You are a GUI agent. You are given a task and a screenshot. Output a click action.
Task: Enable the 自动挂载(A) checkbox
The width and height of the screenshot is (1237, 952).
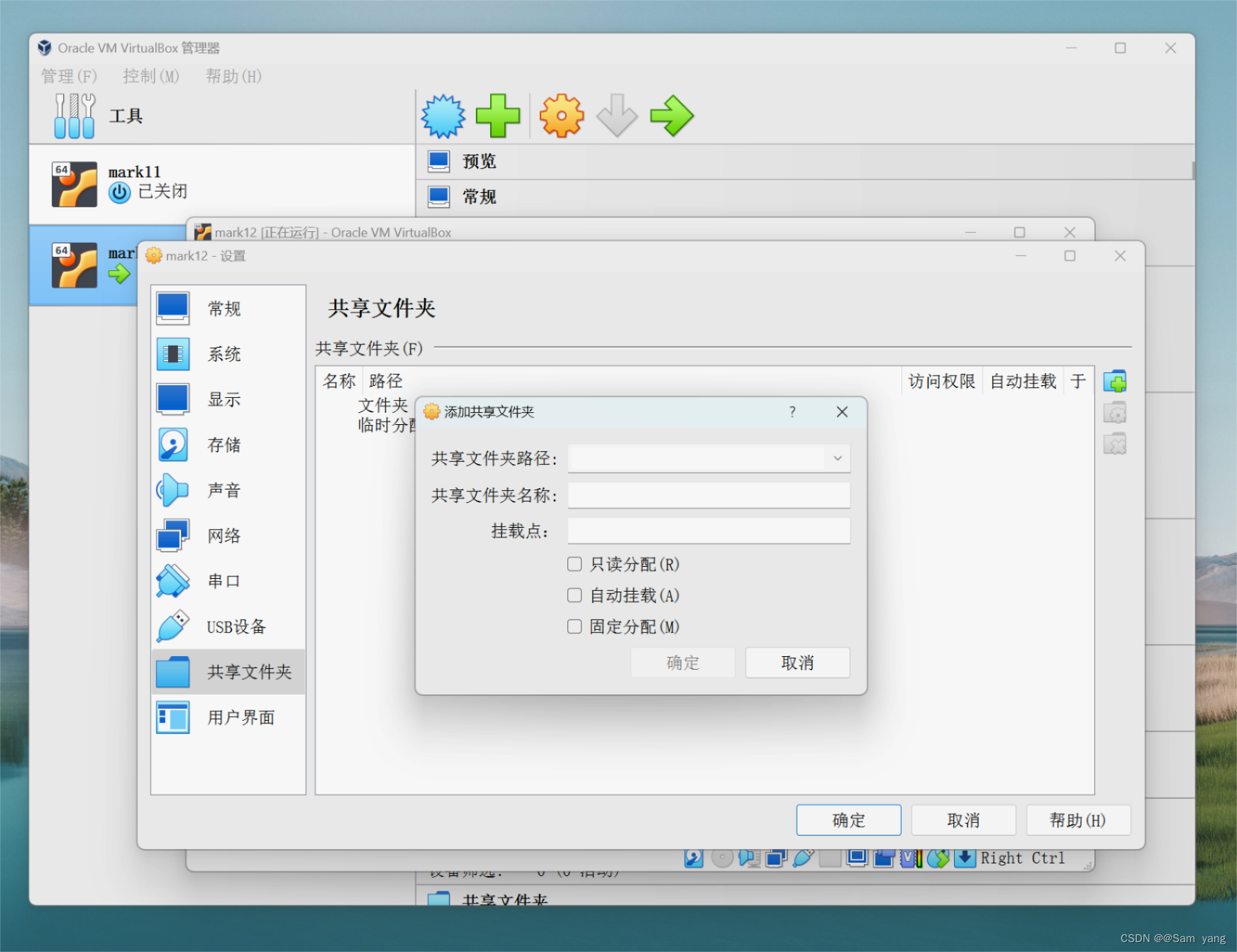click(x=575, y=595)
